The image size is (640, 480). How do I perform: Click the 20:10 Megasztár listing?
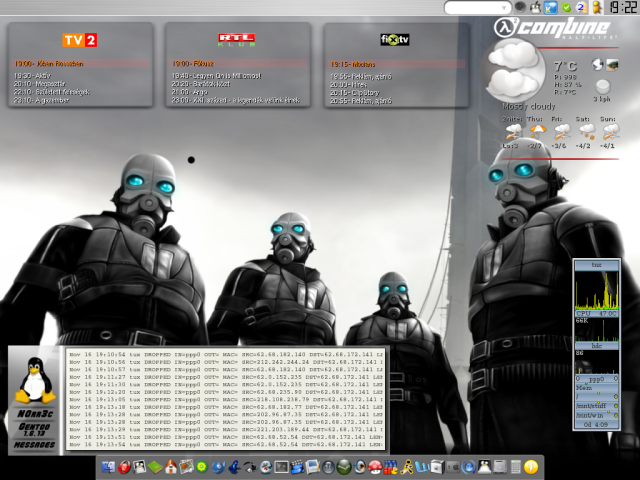click(40, 84)
